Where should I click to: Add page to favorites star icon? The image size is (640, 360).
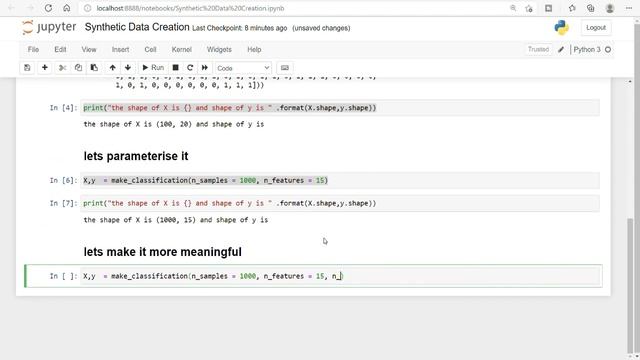pos(529,8)
